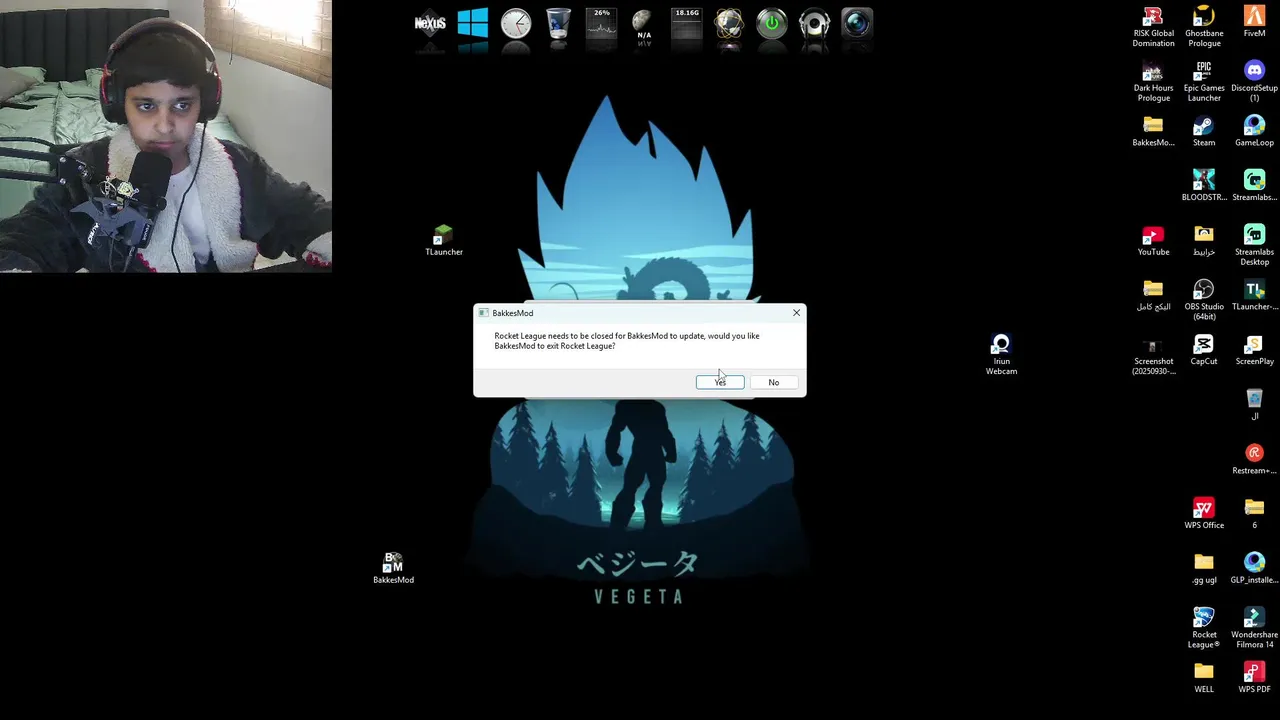Launch the CapCut shortcut
The image size is (1280, 720).
click(1204, 350)
